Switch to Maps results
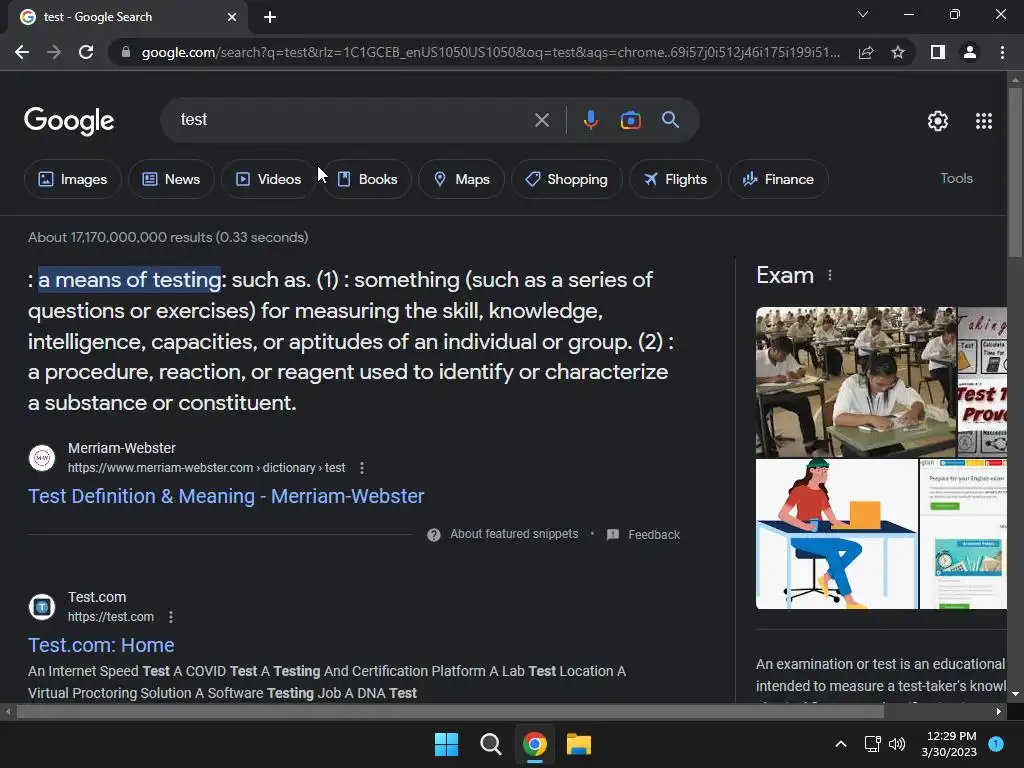1024x768 pixels. pyautogui.click(x=461, y=179)
